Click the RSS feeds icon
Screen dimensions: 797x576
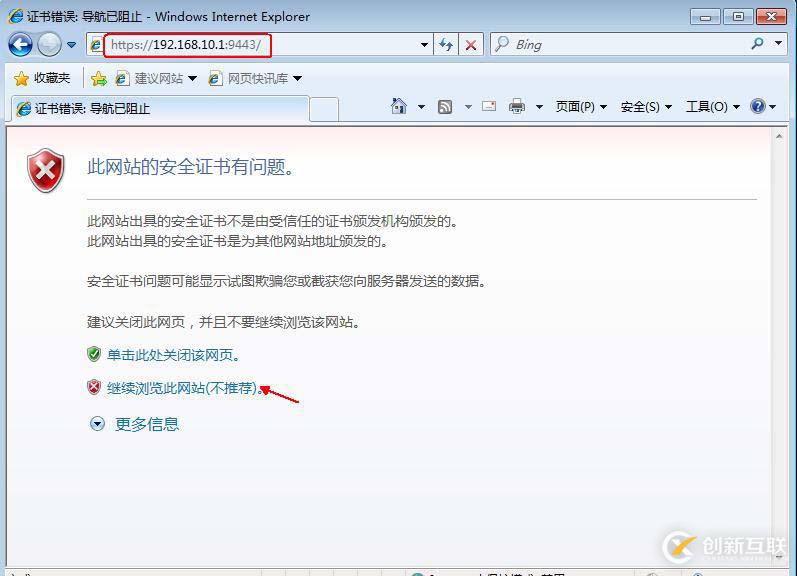coord(445,107)
